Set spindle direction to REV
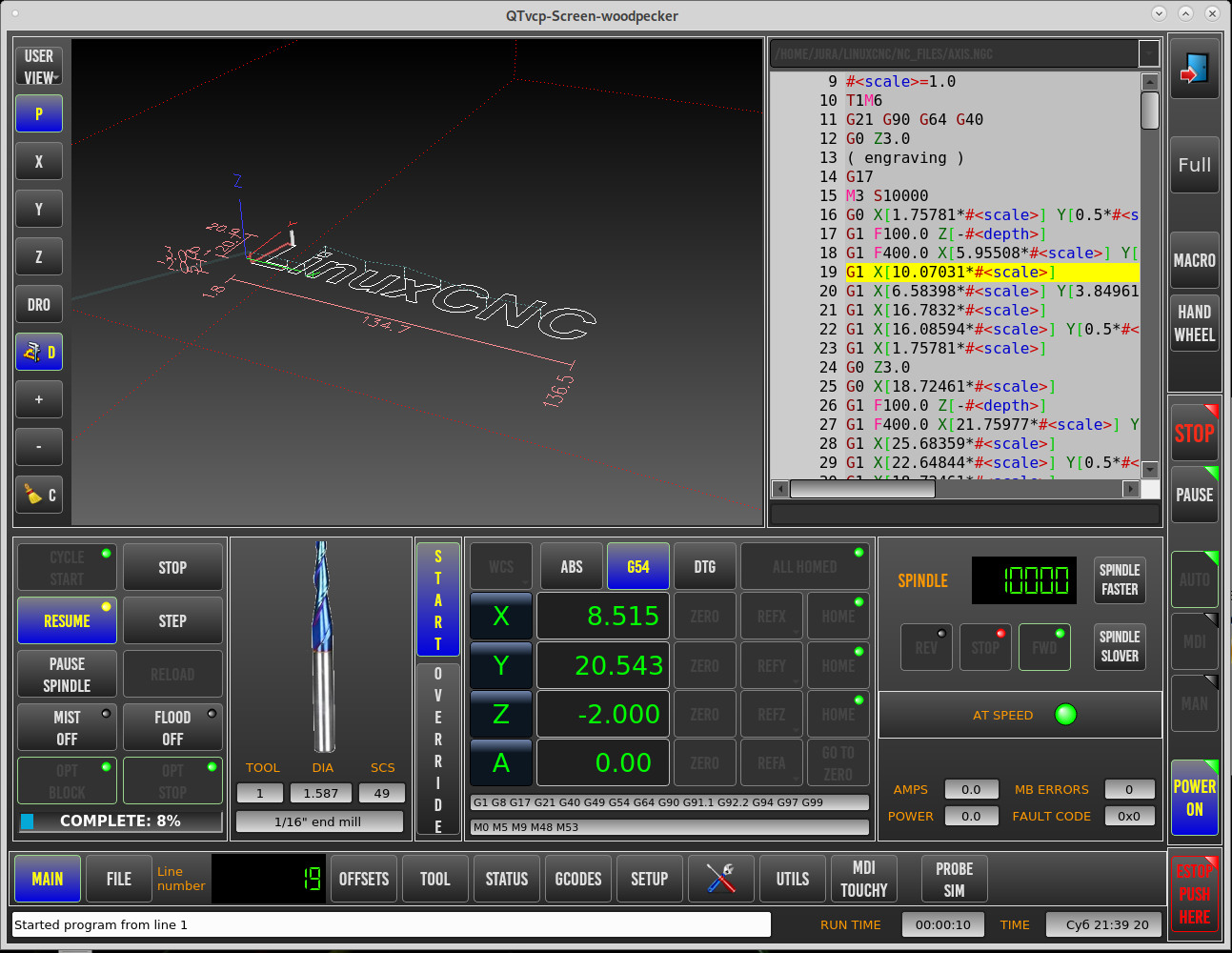Image resolution: width=1232 pixels, height=953 pixels. coord(926,647)
